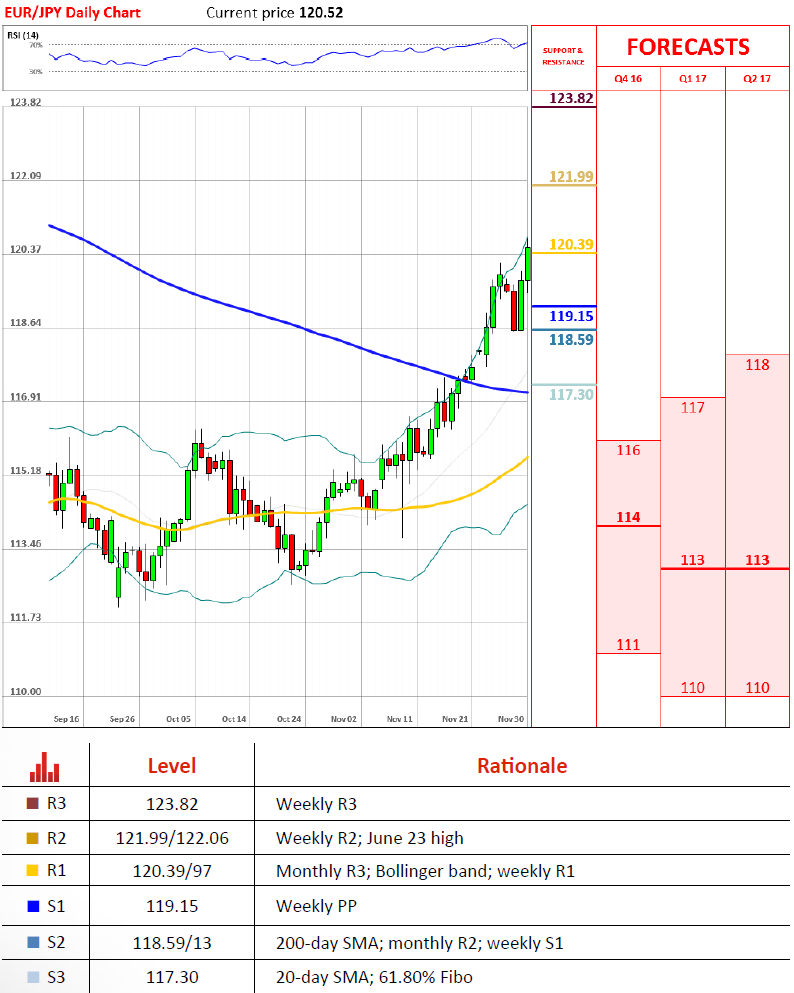
Task: Click the table cell '121.99/122.06'
Action: tap(172, 838)
